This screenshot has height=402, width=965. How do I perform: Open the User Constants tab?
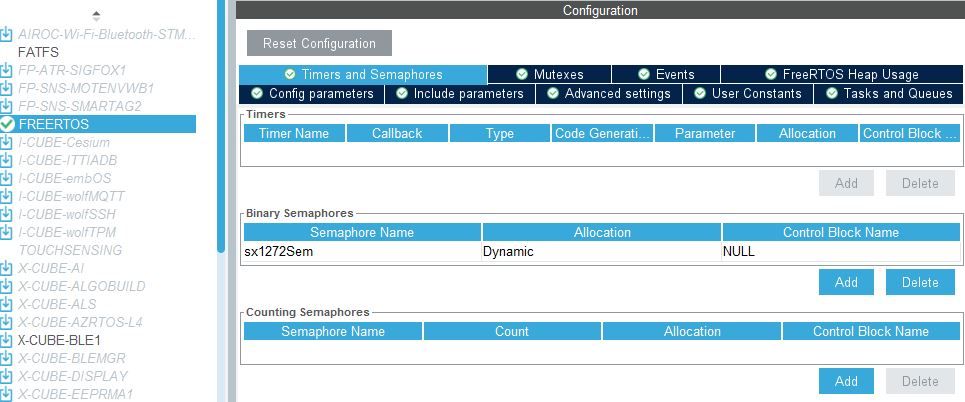tap(748, 94)
